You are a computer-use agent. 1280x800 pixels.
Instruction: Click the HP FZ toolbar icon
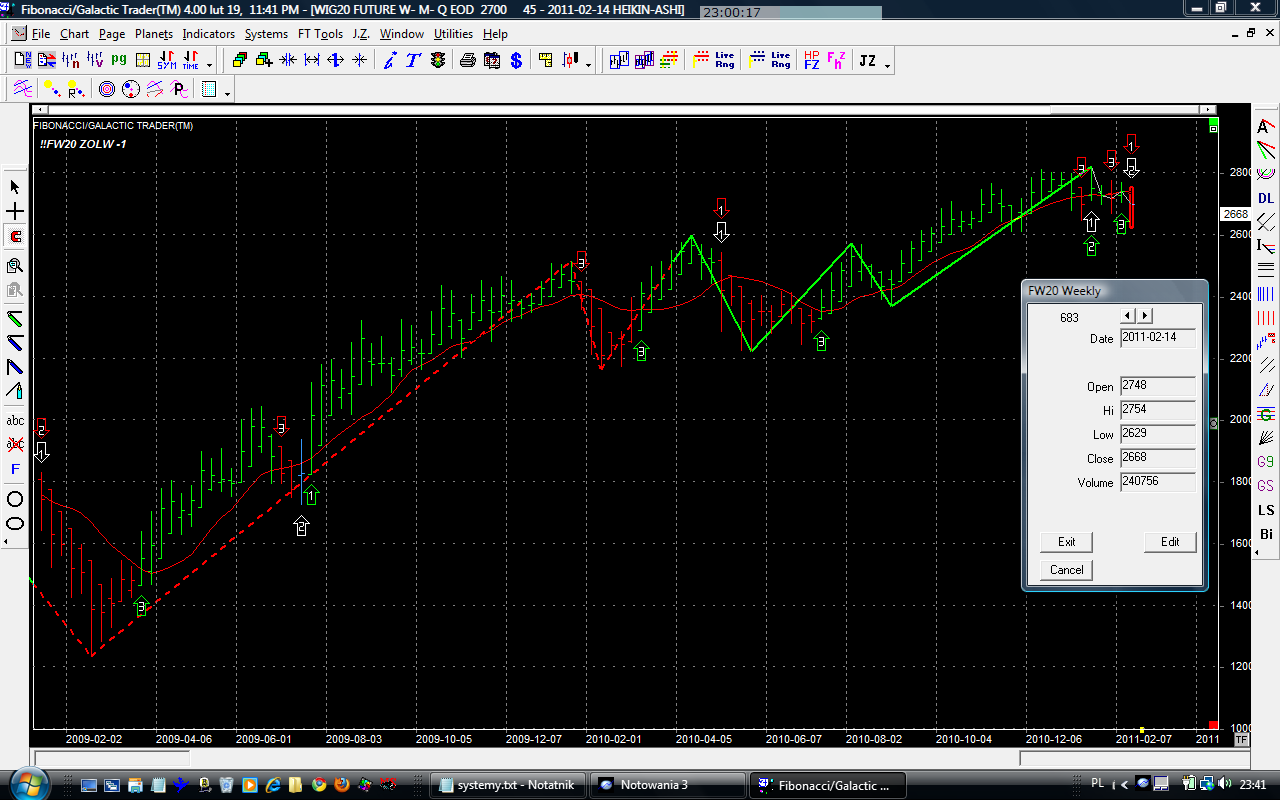[811, 60]
